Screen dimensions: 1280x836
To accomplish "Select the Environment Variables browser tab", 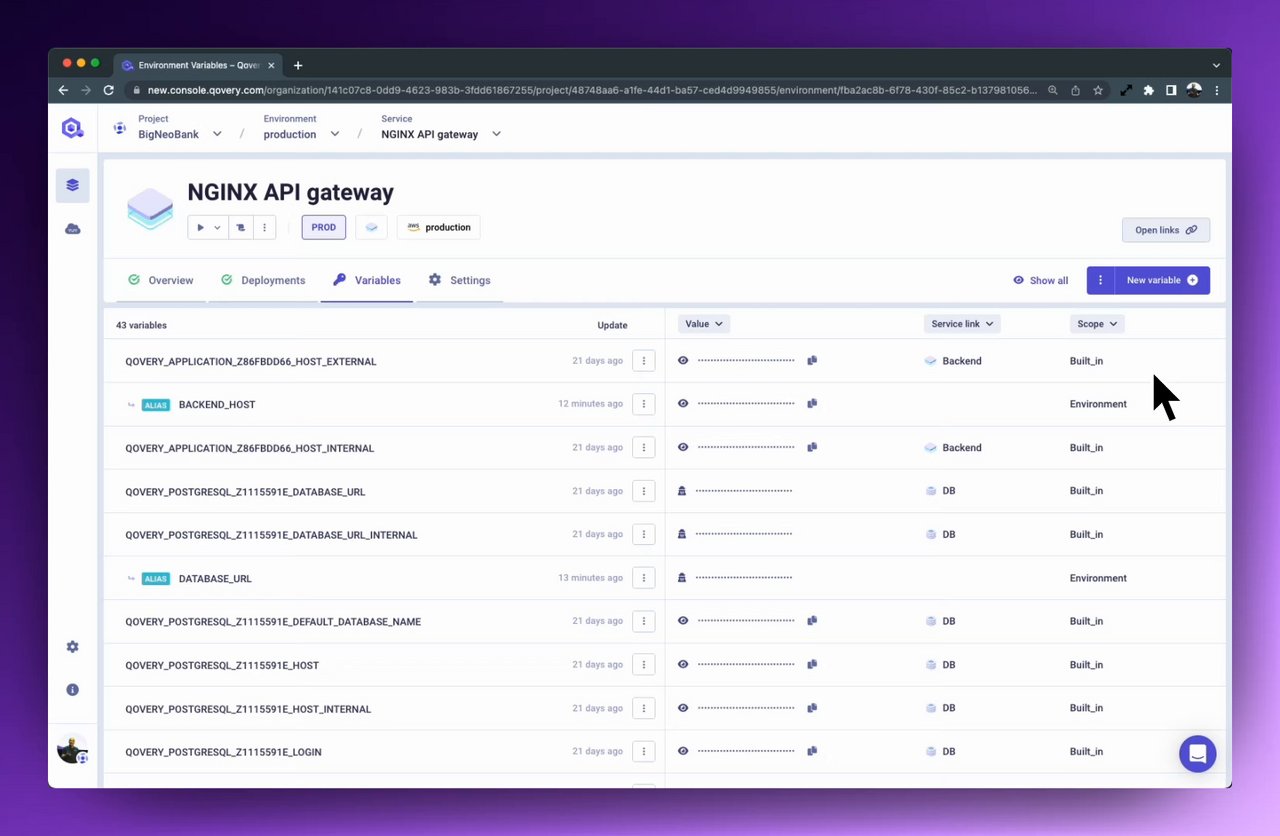I will tap(196, 65).
